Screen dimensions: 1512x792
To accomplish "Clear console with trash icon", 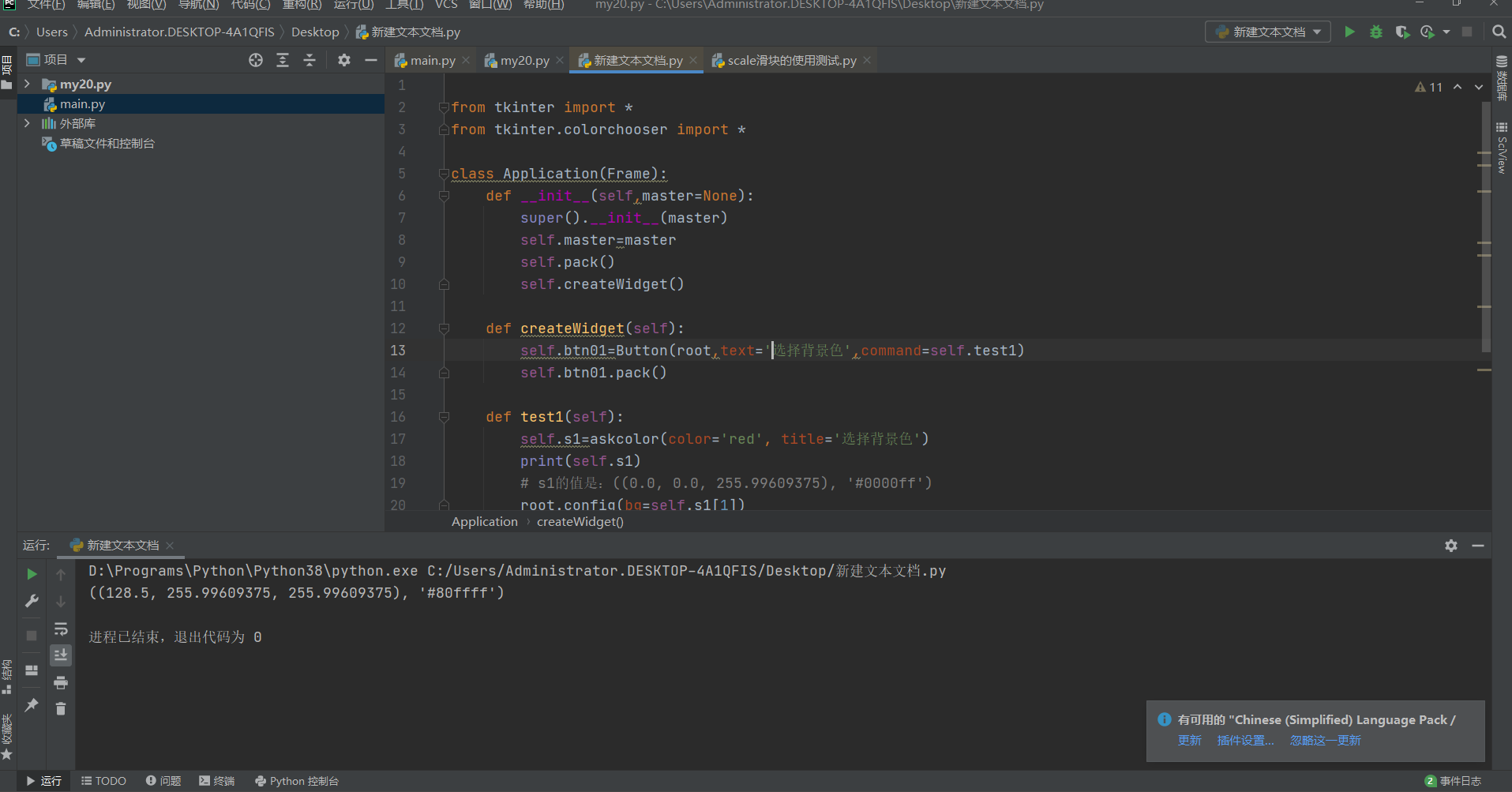I will pos(61,708).
